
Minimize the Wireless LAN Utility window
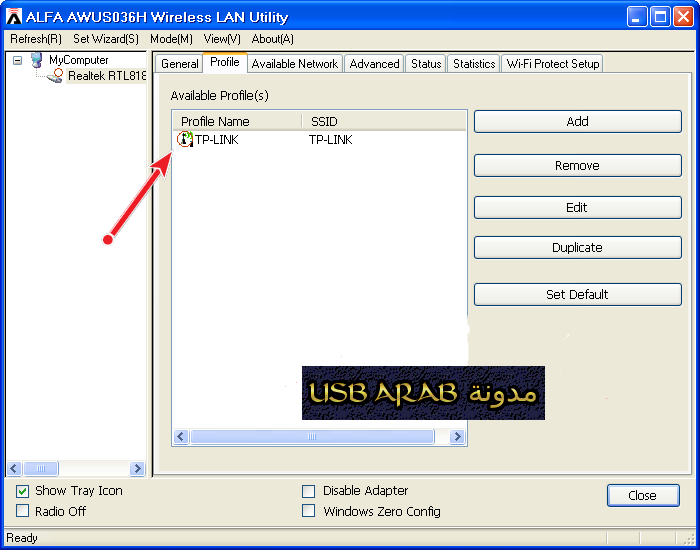(637, 17)
